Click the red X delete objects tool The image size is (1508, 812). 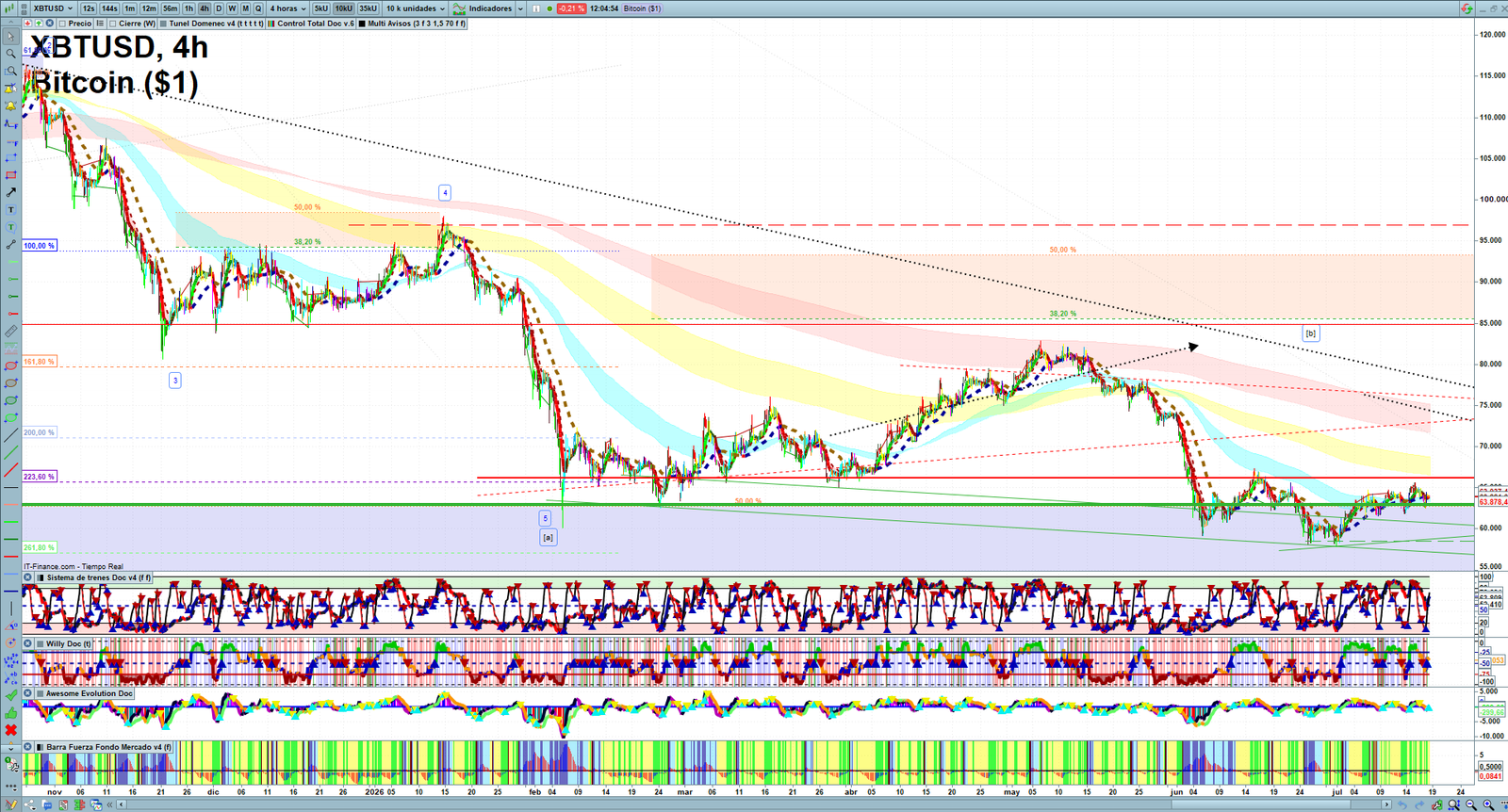[10, 730]
